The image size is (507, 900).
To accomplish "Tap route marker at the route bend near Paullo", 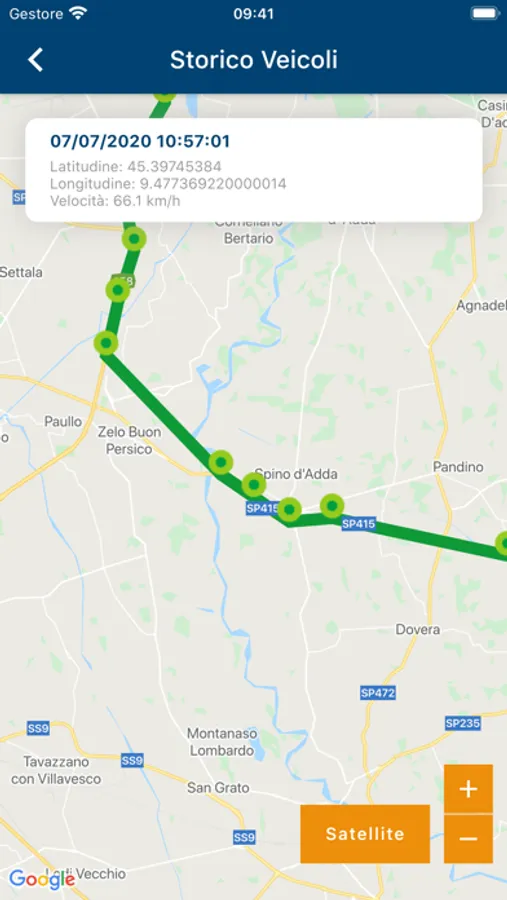I will click(x=106, y=343).
